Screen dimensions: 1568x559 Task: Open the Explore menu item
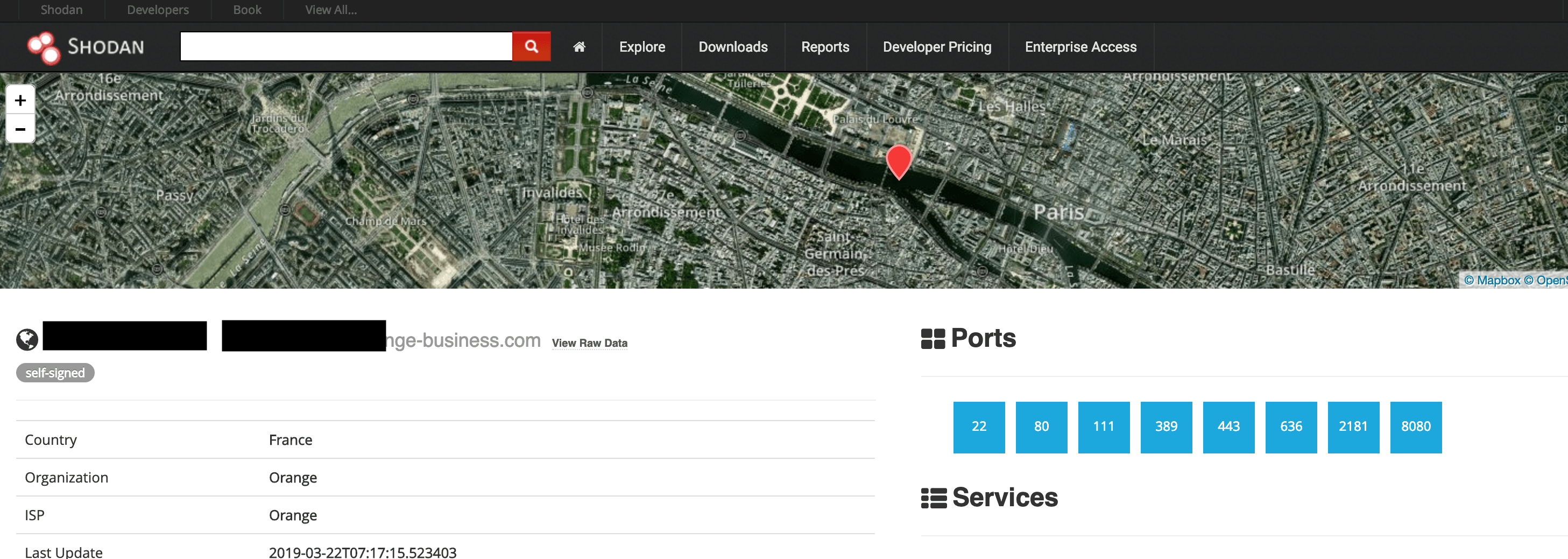tap(641, 47)
